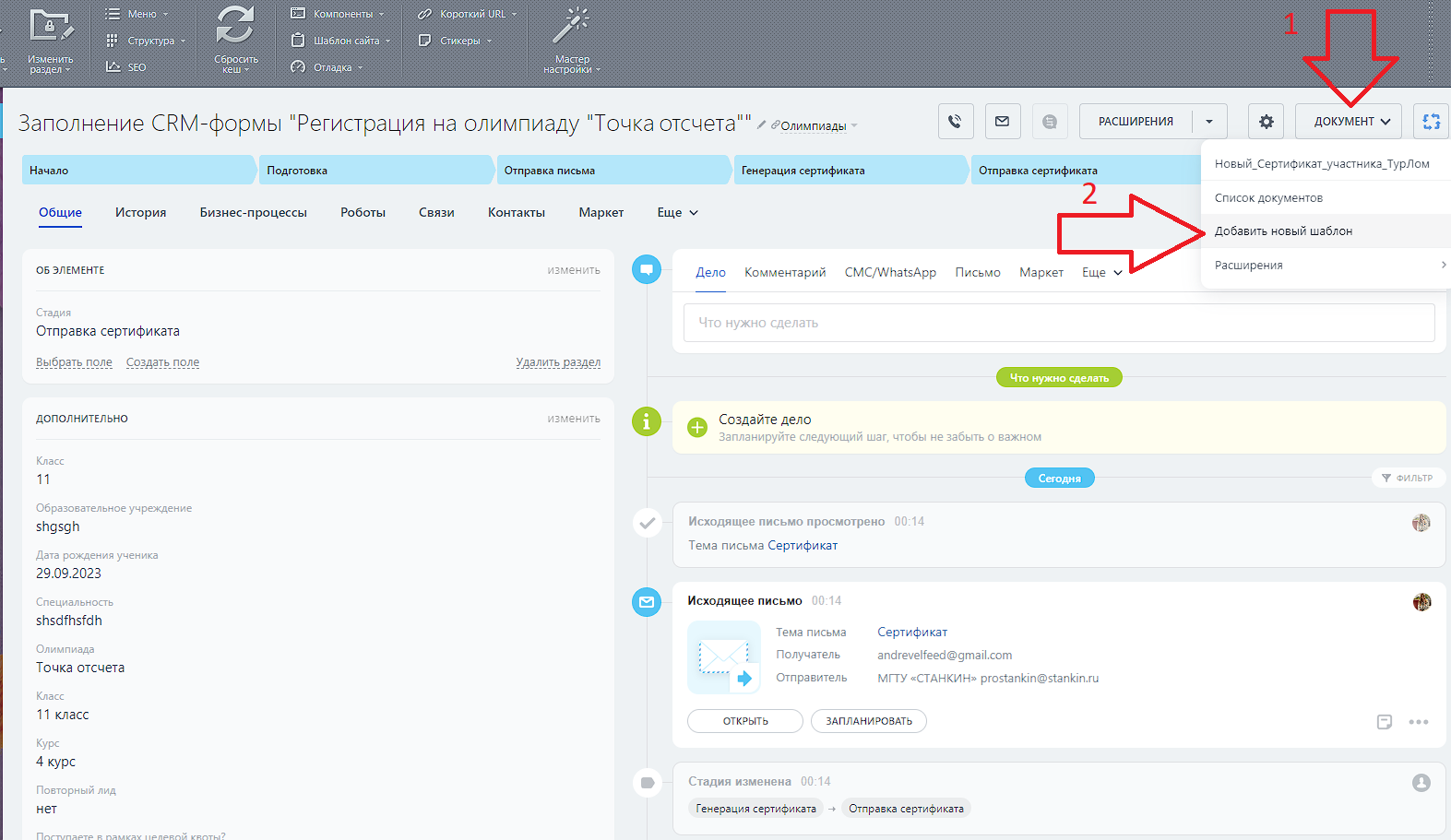
Task: Click the blue comment timeline icon
Action: point(647,269)
